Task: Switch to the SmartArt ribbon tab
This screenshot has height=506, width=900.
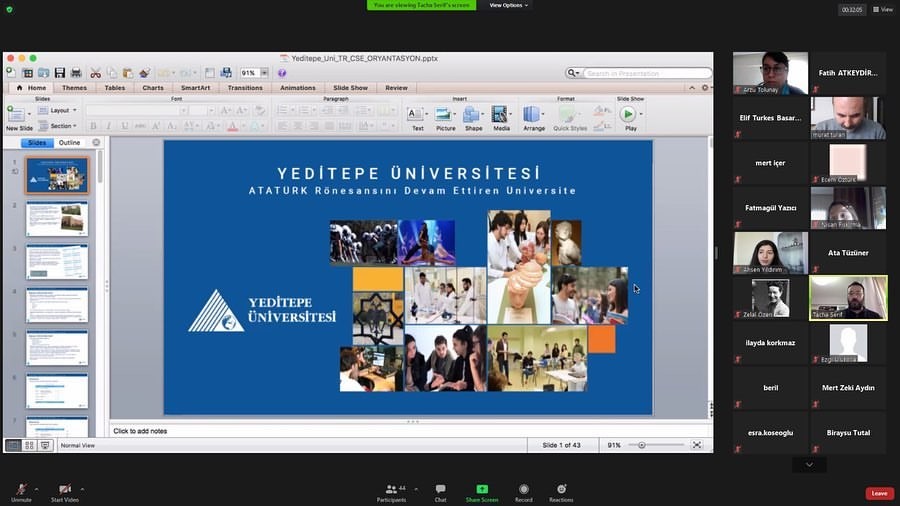Action: pyautogui.click(x=196, y=88)
